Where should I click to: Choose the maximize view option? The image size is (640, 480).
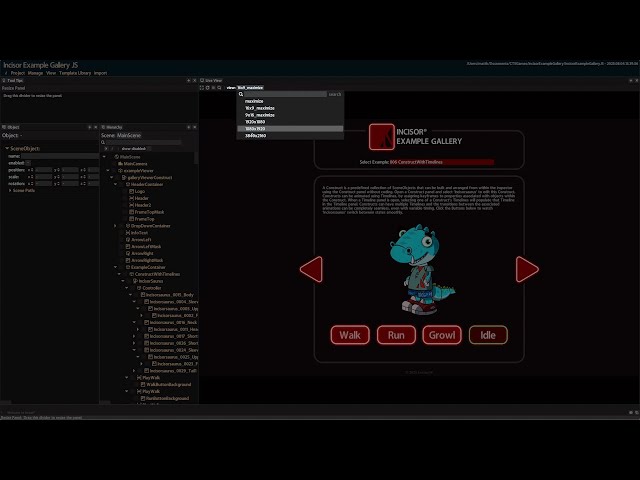click(x=290, y=101)
